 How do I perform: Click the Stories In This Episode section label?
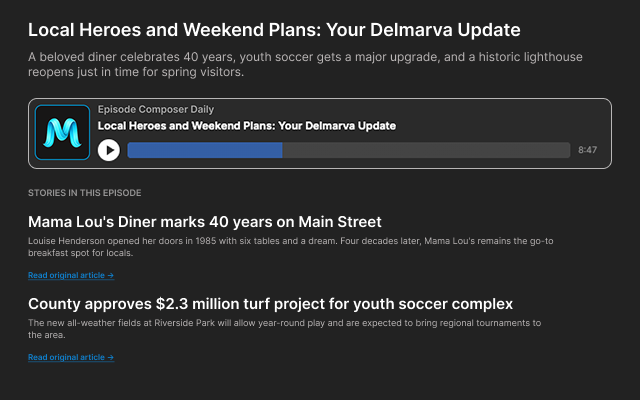point(85,192)
